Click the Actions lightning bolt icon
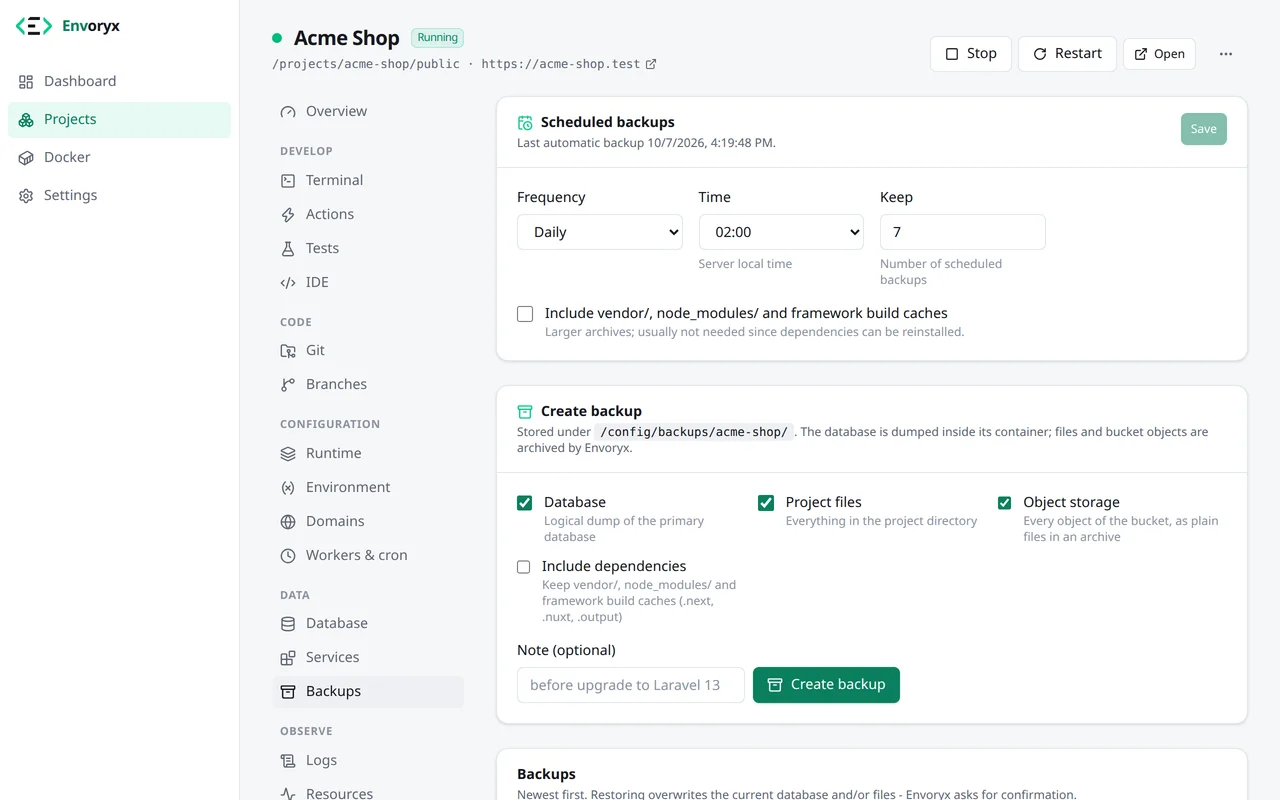Screen dimensions: 1280x800 point(288,214)
